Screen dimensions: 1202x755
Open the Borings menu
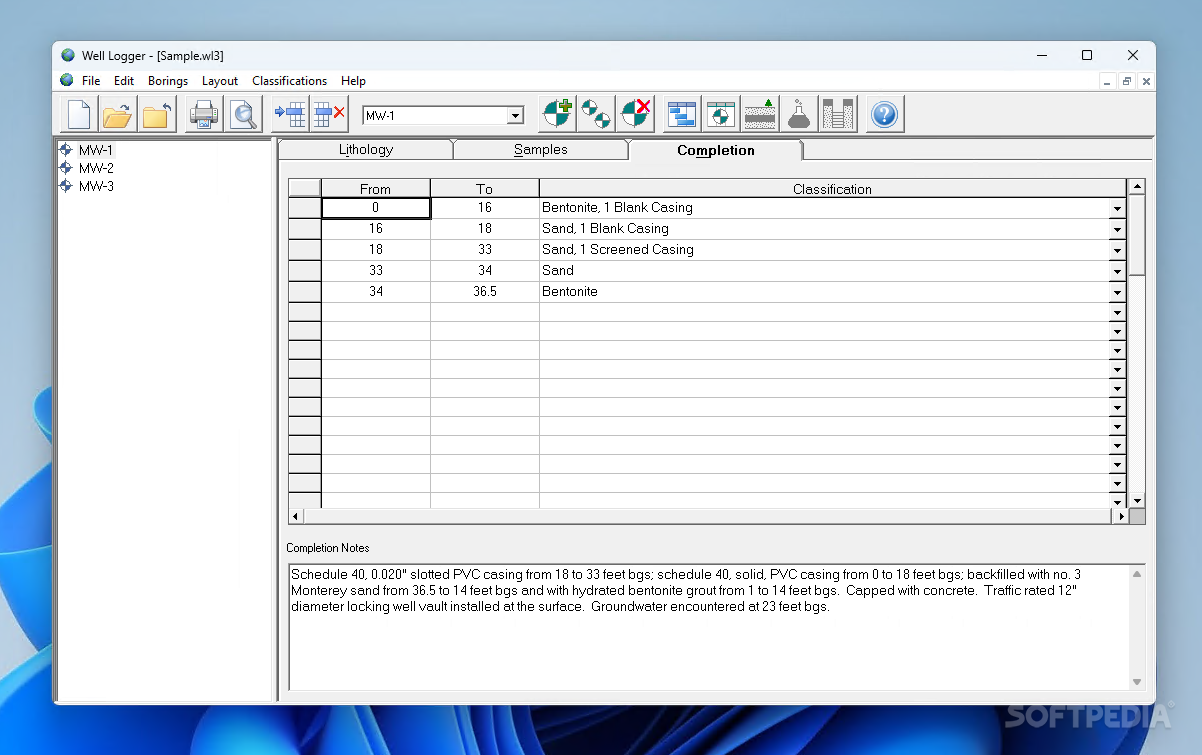click(x=168, y=81)
